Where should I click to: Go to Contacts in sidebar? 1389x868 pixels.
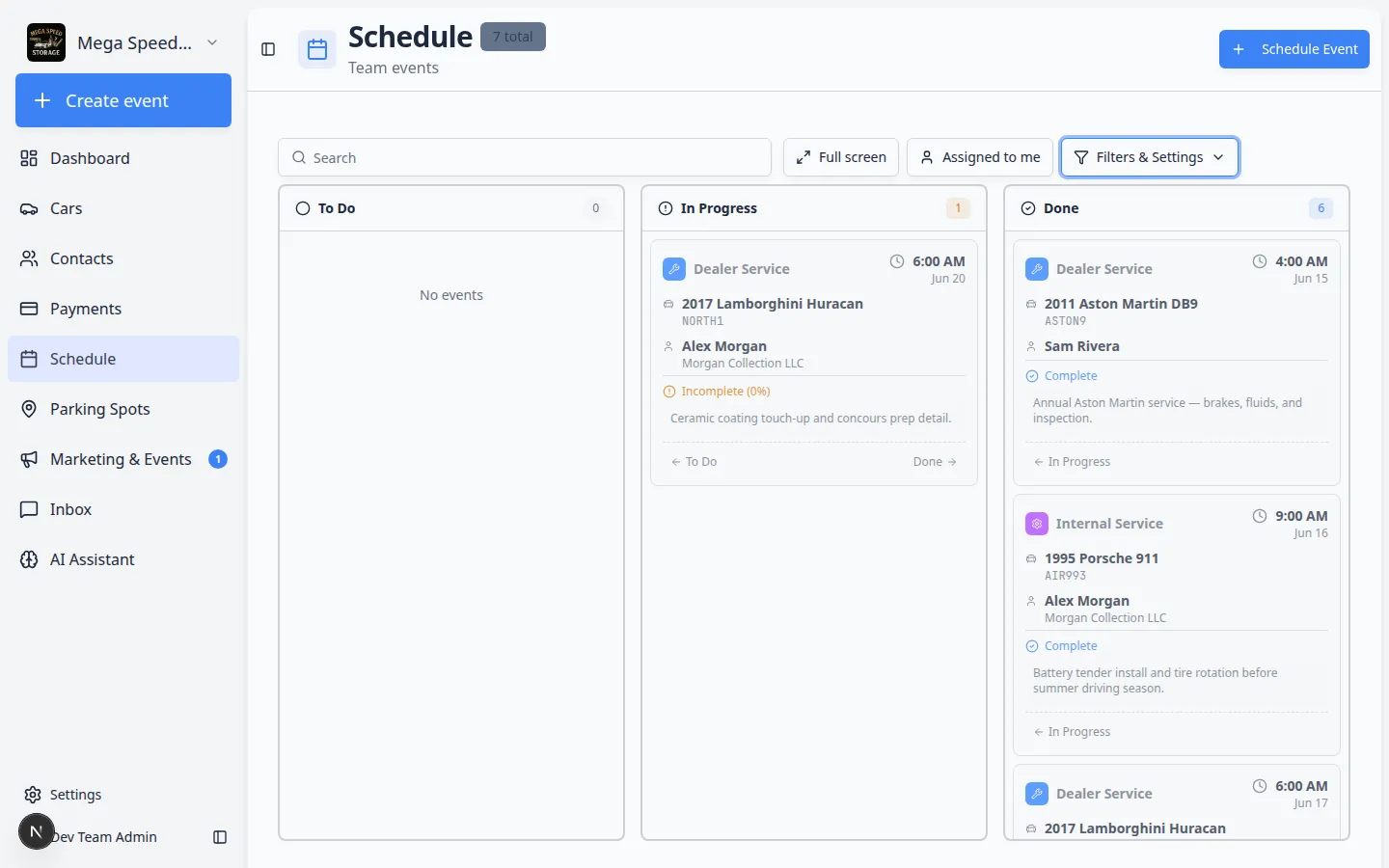click(123, 258)
